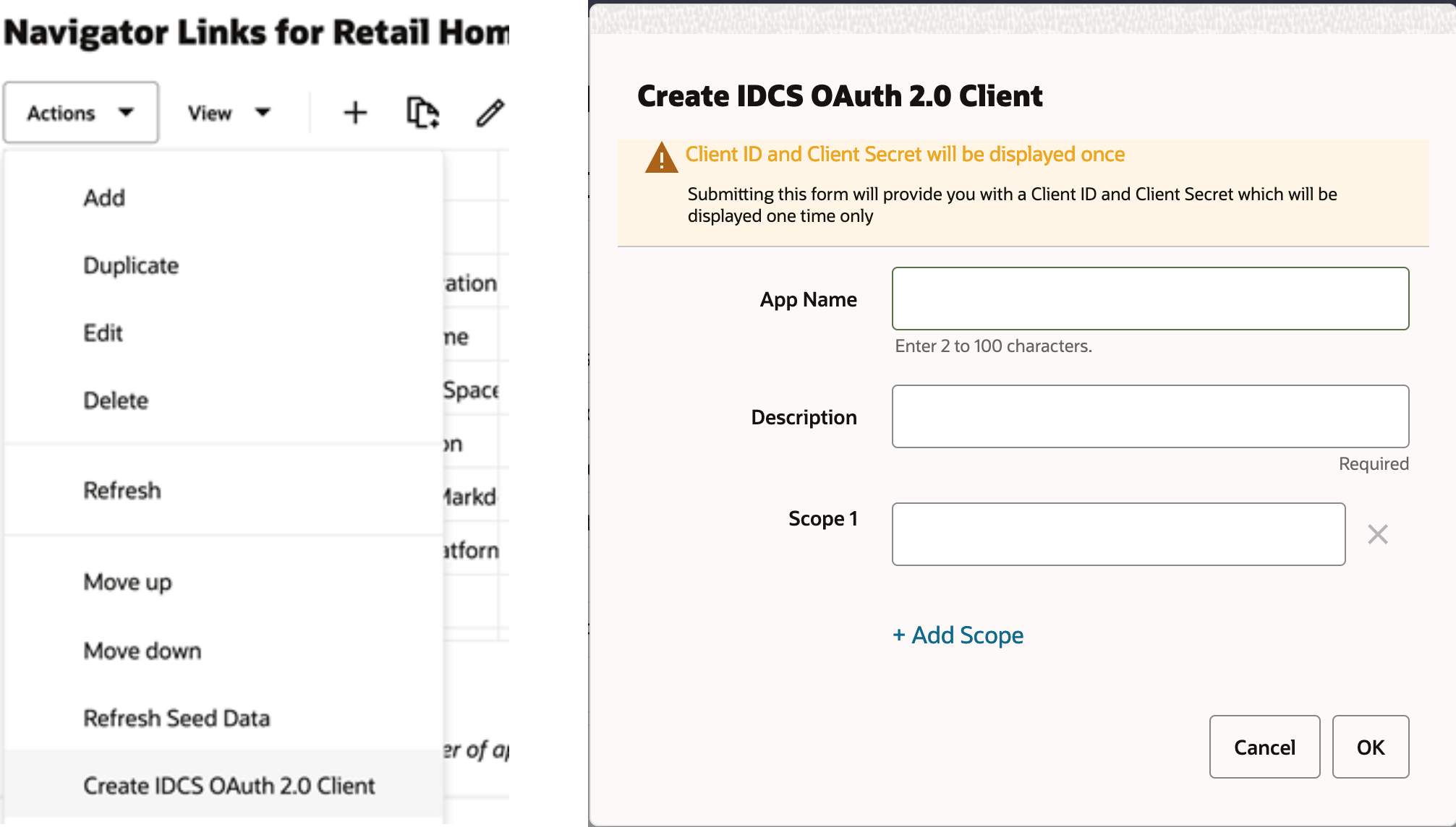Click the pencil Edit icon in toolbar

[490, 113]
